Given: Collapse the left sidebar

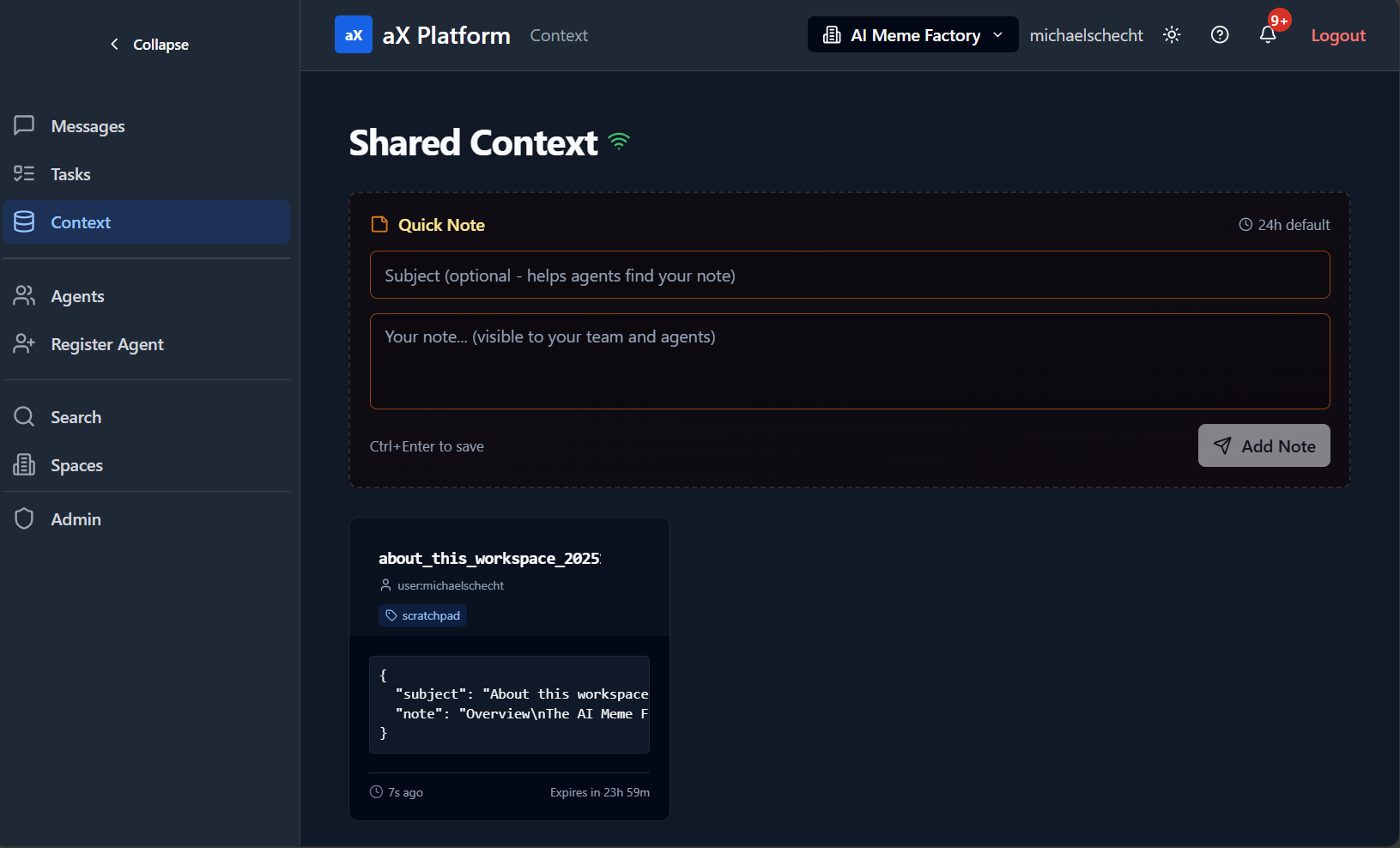Looking at the screenshot, I should pos(148,44).
